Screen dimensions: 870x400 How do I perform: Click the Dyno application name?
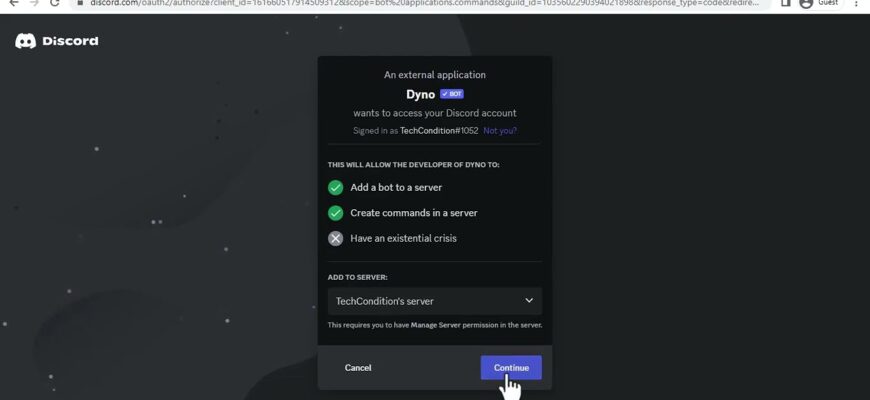[x=421, y=95]
